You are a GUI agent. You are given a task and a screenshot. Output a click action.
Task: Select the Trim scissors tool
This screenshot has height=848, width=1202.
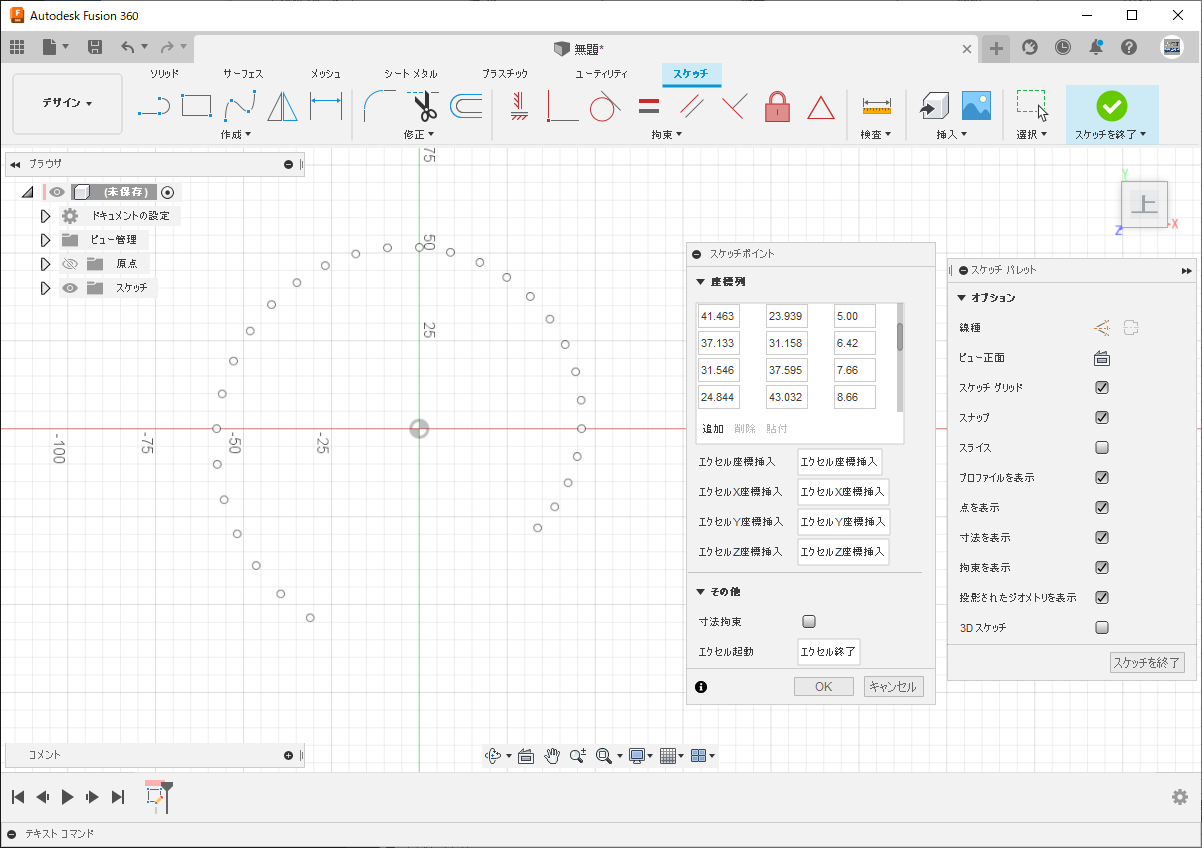tap(423, 106)
